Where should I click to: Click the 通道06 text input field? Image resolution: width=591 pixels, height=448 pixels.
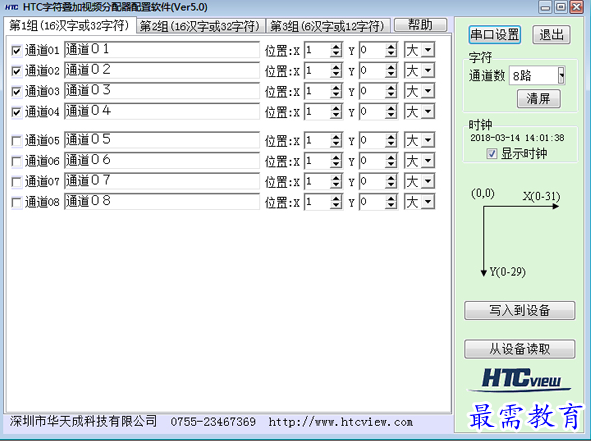pyautogui.click(x=162, y=160)
